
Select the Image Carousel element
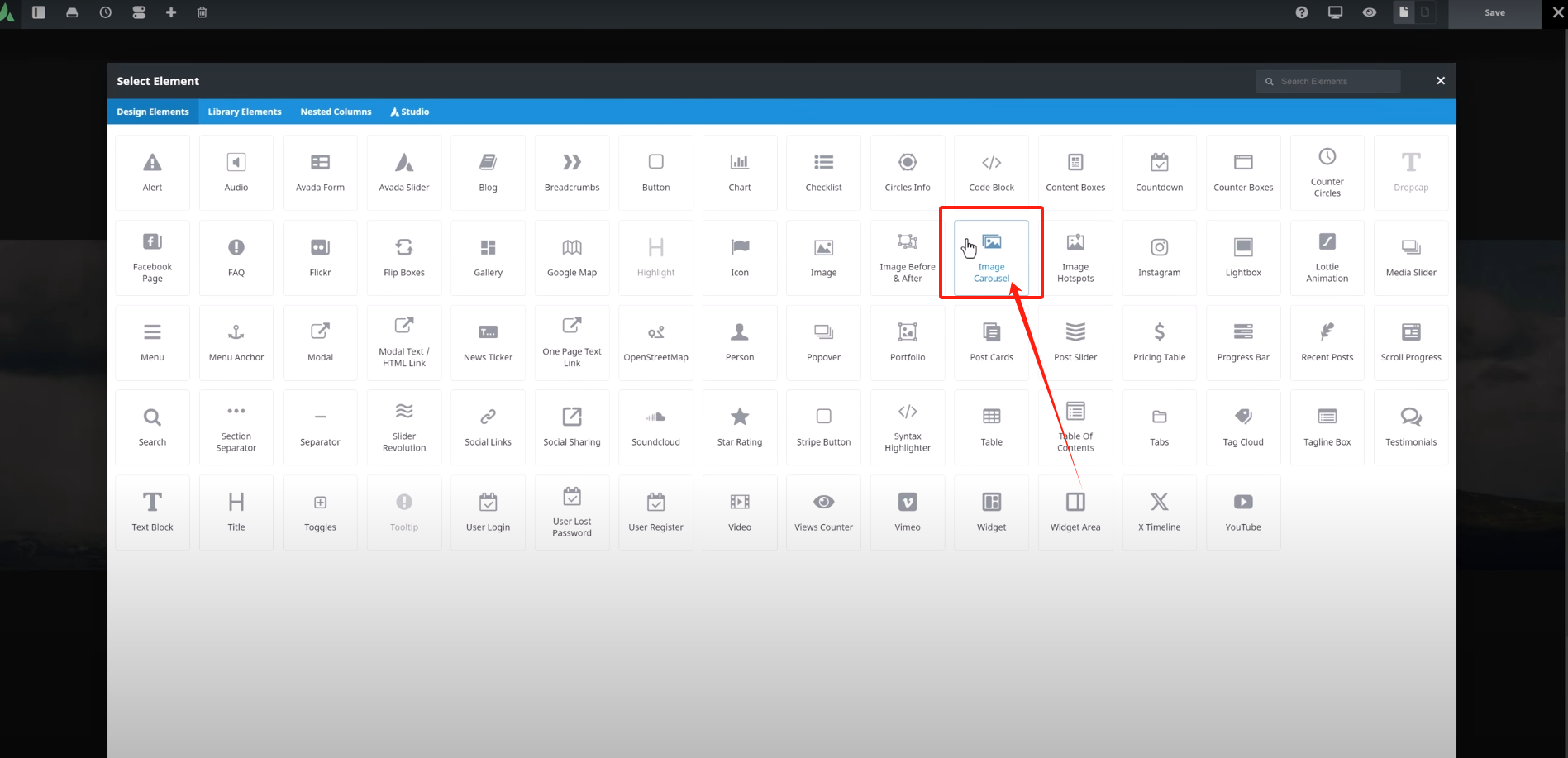(991, 257)
